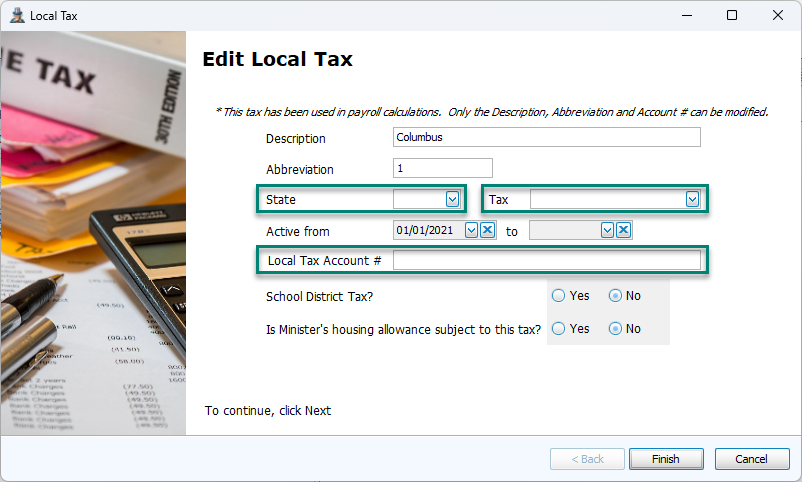
Task: Open the State dropdown list
Action: pyautogui.click(x=452, y=199)
